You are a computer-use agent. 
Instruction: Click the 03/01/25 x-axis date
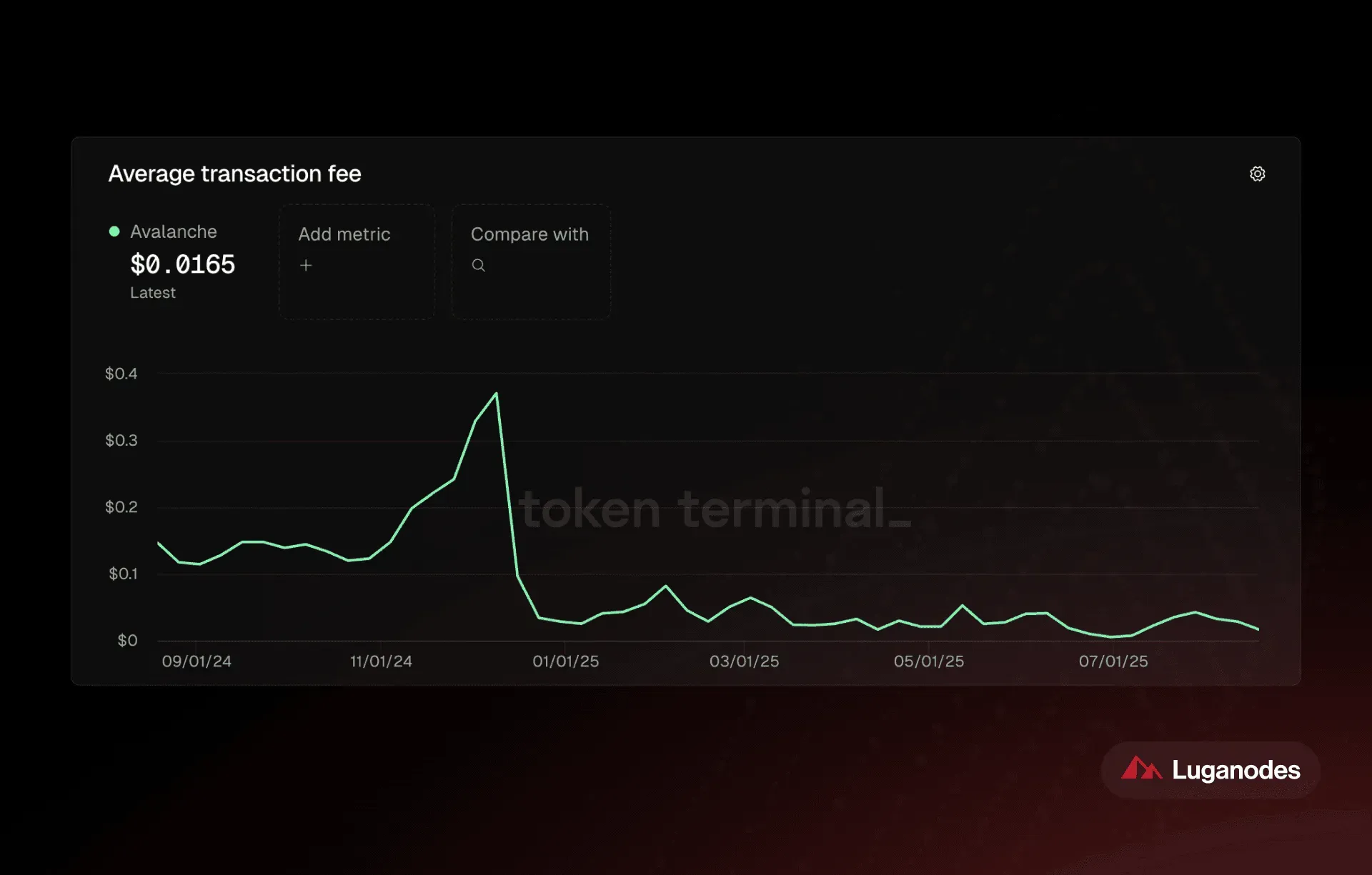744,661
